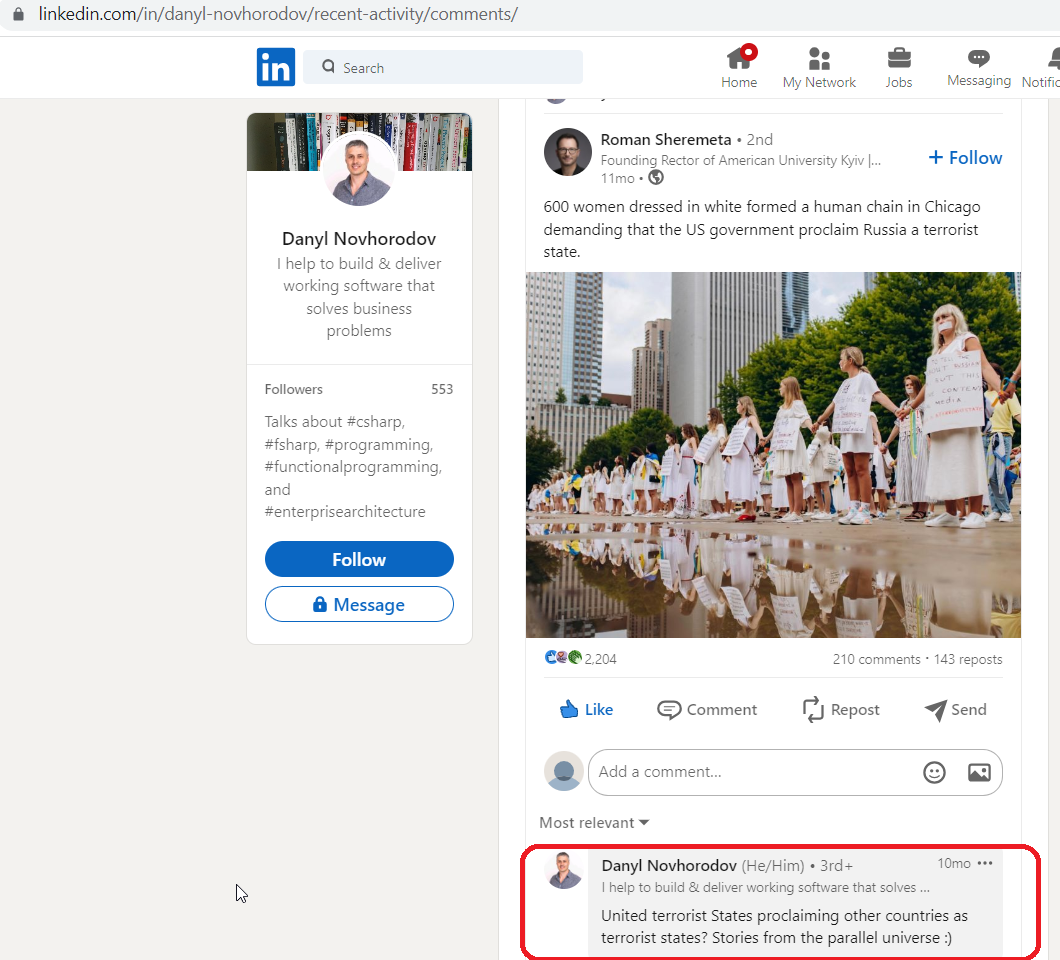
Task: Click the site lock icon in address bar
Action: click(19, 14)
